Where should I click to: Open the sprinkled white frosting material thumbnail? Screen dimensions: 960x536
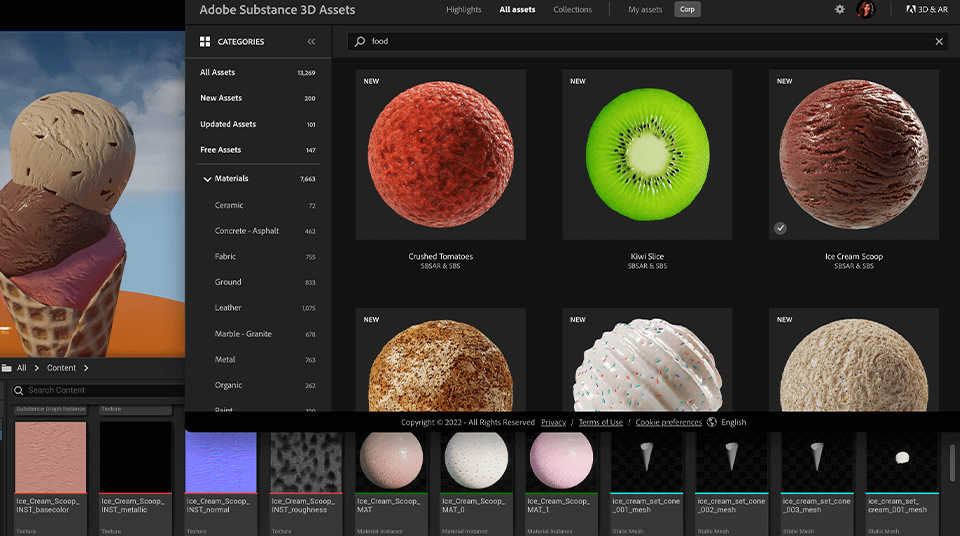[x=647, y=360]
